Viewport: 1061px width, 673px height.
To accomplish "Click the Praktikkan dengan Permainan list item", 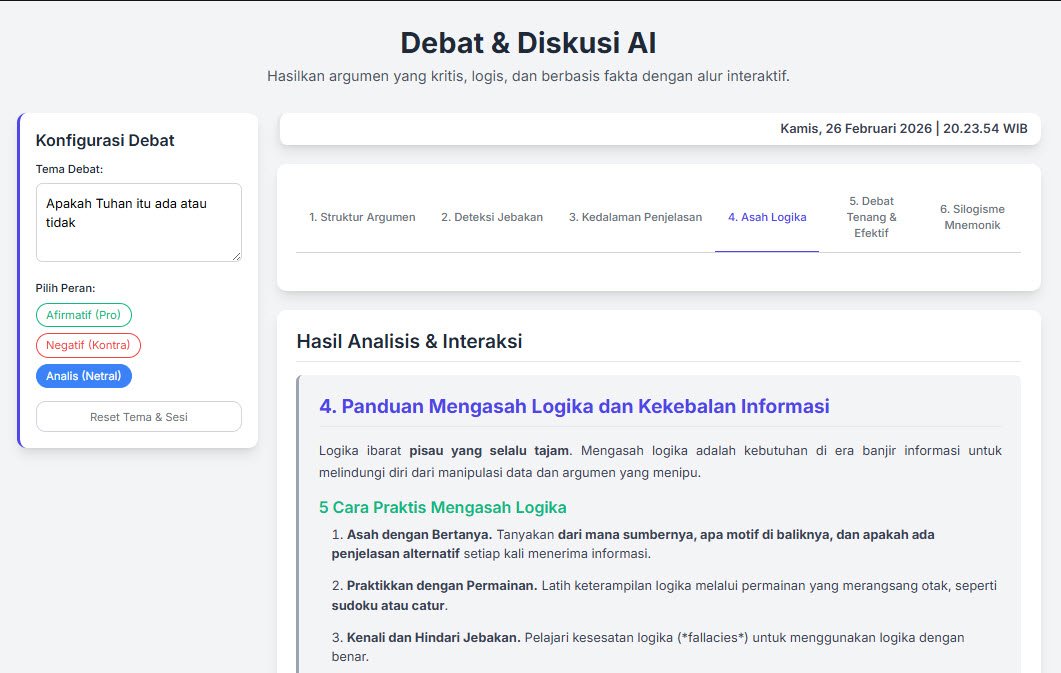I will 664,595.
